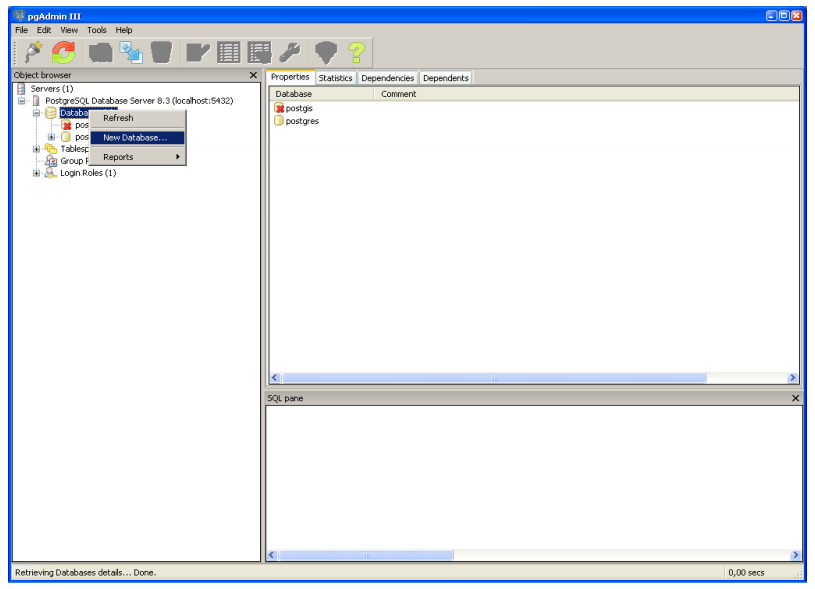This screenshot has width=815, height=589.
Task: Close the Object browser panel
Action: [x=253, y=75]
